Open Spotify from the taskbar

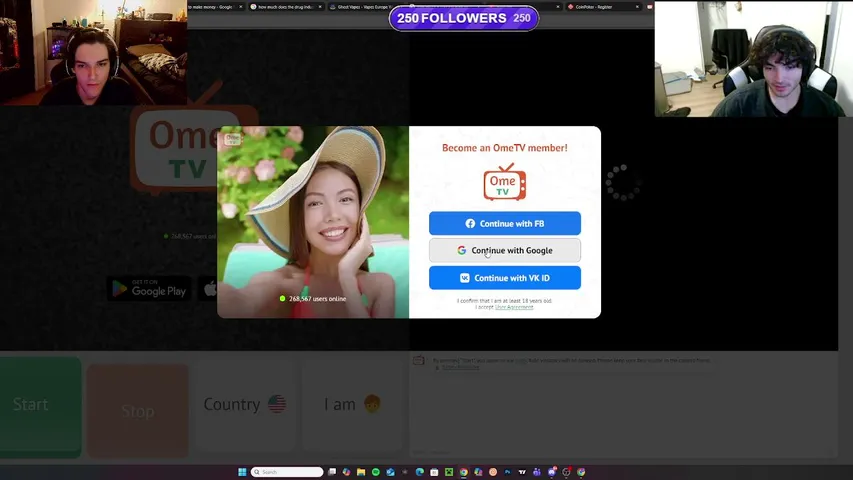pyautogui.click(x=376, y=472)
